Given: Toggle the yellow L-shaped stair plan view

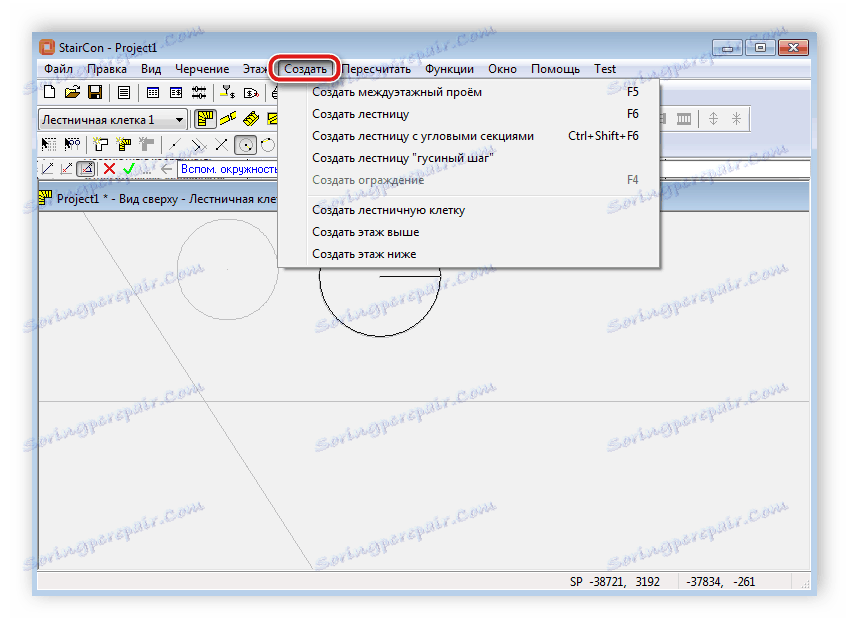Looking at the screenshot, I should pos(206,119).
